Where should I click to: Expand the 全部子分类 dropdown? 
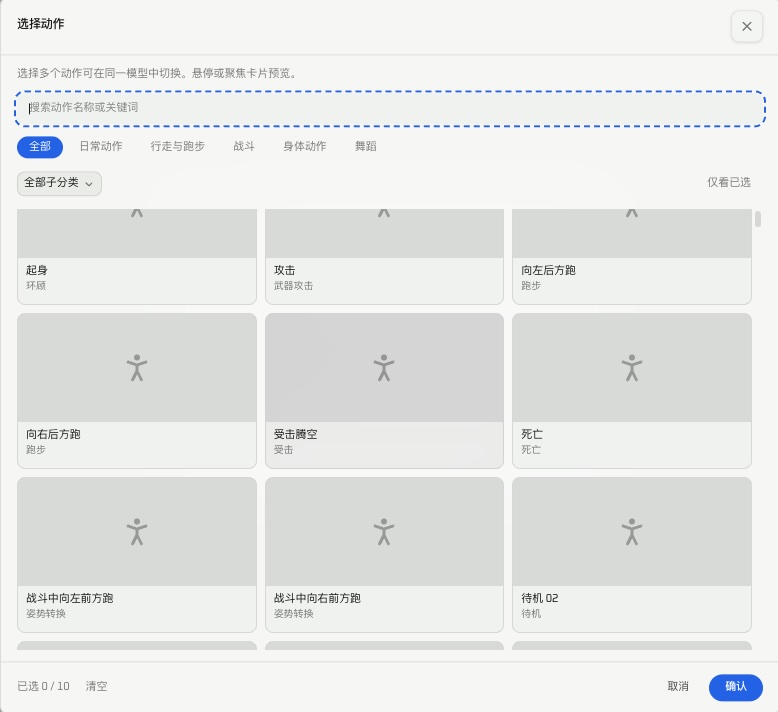coord(59,183)
